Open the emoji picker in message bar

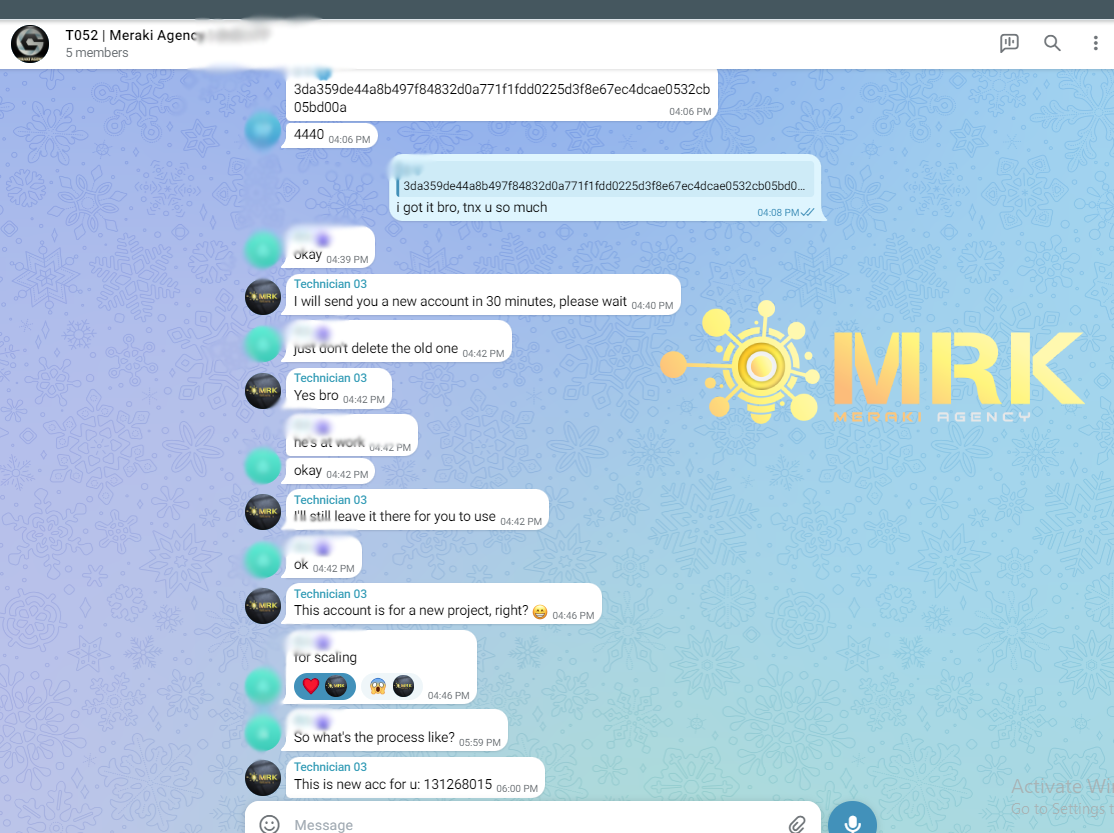tap(269, 824)
